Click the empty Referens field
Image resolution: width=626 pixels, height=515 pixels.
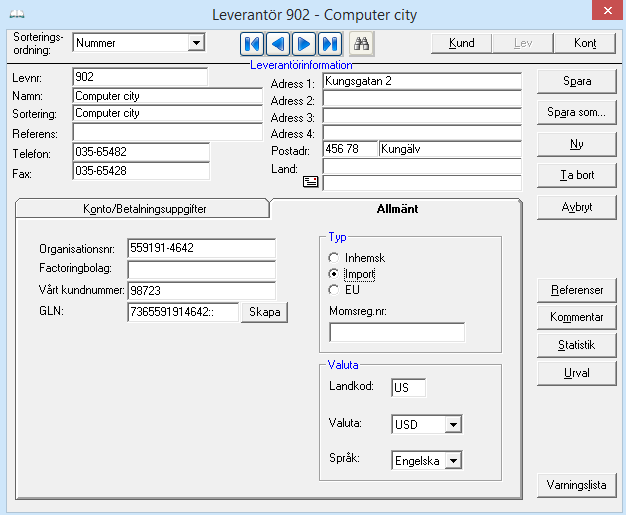coord(168,132)
